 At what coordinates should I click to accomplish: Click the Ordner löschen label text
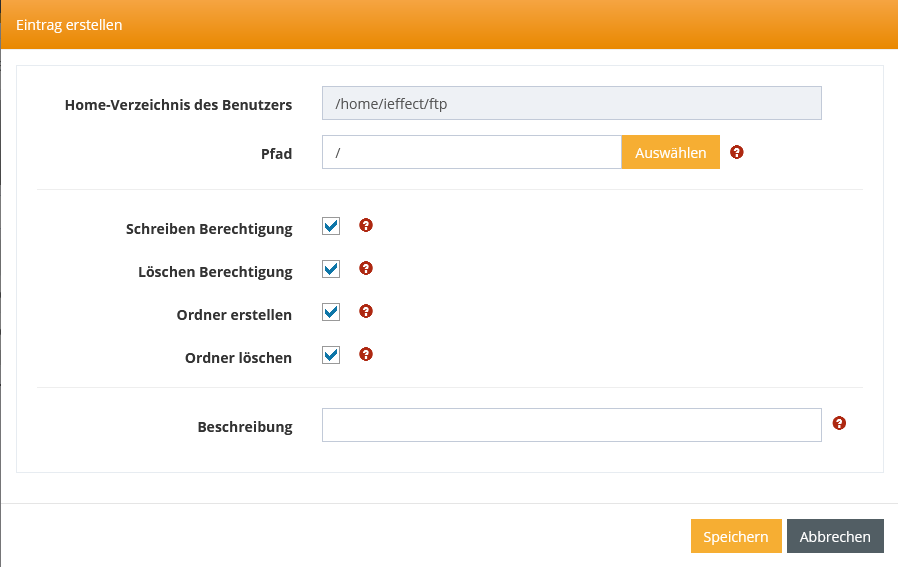click(238, 358)
